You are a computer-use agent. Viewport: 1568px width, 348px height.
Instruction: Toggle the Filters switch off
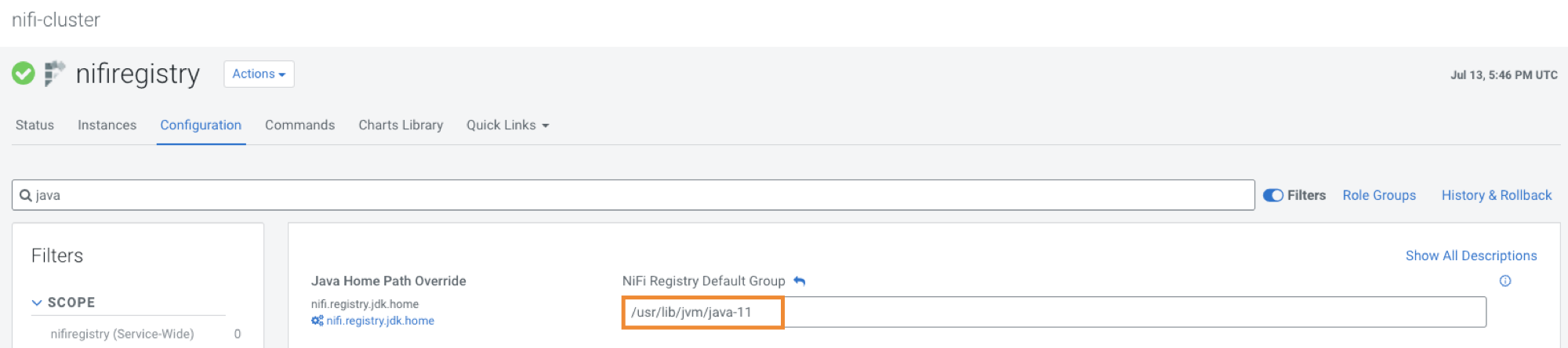coord(1272,195)
